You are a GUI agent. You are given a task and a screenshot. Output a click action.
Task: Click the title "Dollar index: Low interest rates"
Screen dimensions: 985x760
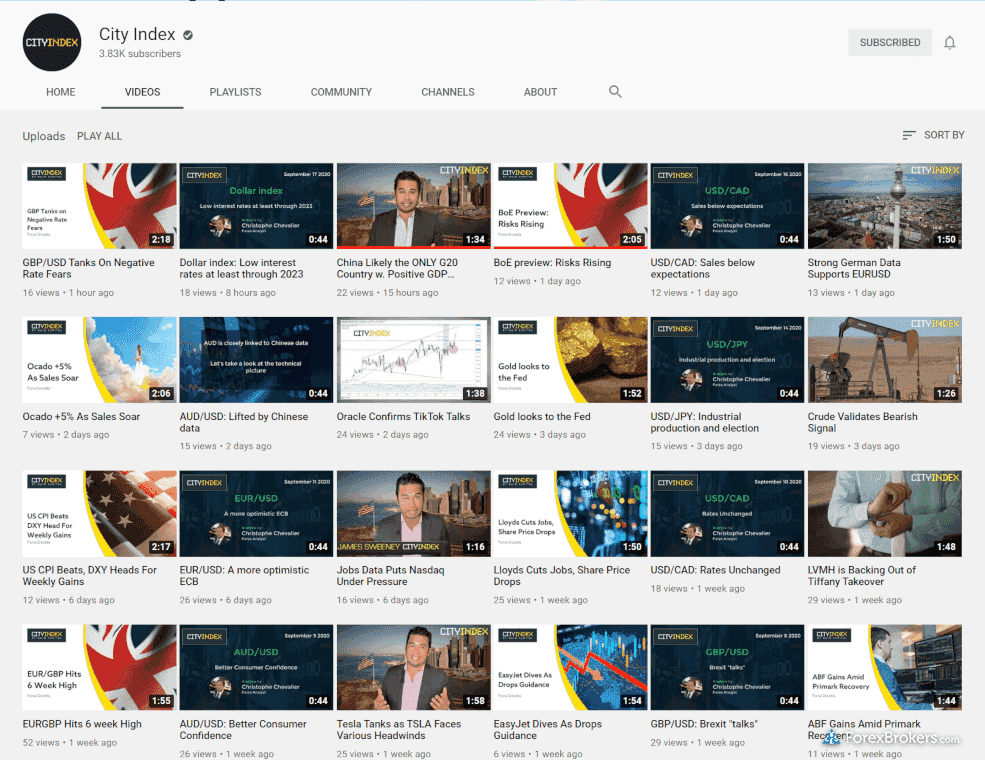click(x=241, y=268)
